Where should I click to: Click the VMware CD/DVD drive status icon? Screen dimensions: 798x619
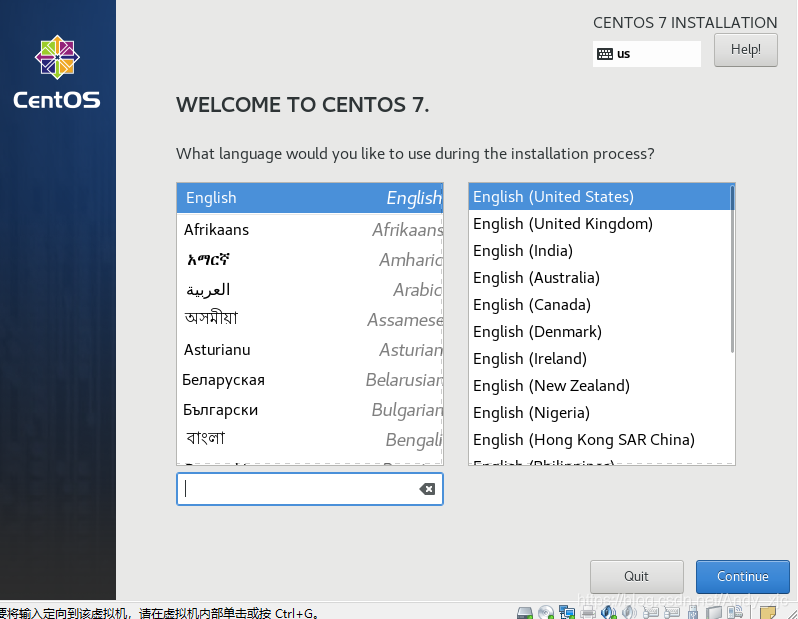click(x=546, y=612)
